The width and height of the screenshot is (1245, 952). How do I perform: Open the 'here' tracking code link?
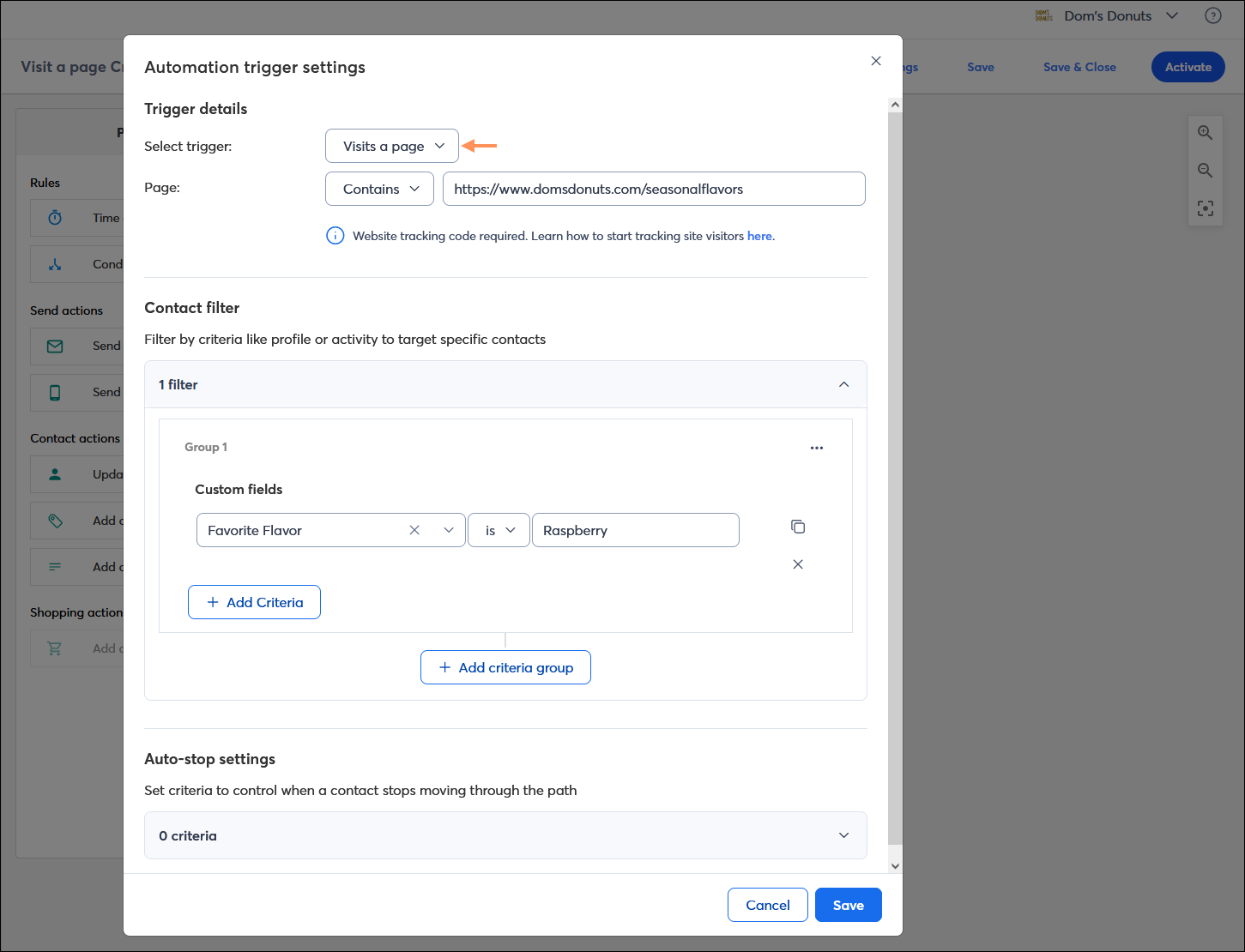[x=759, y=236]
